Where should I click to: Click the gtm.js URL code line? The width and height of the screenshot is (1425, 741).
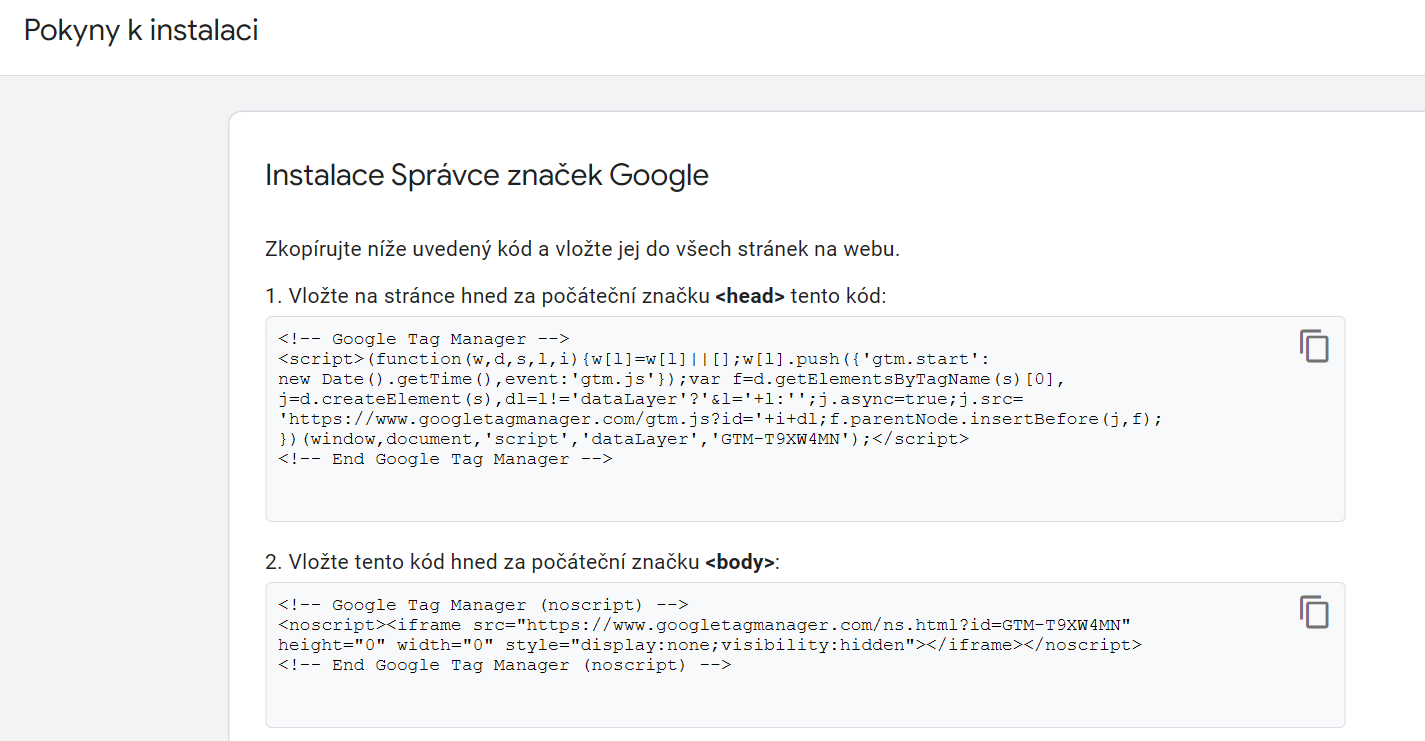tap(720, 419)
